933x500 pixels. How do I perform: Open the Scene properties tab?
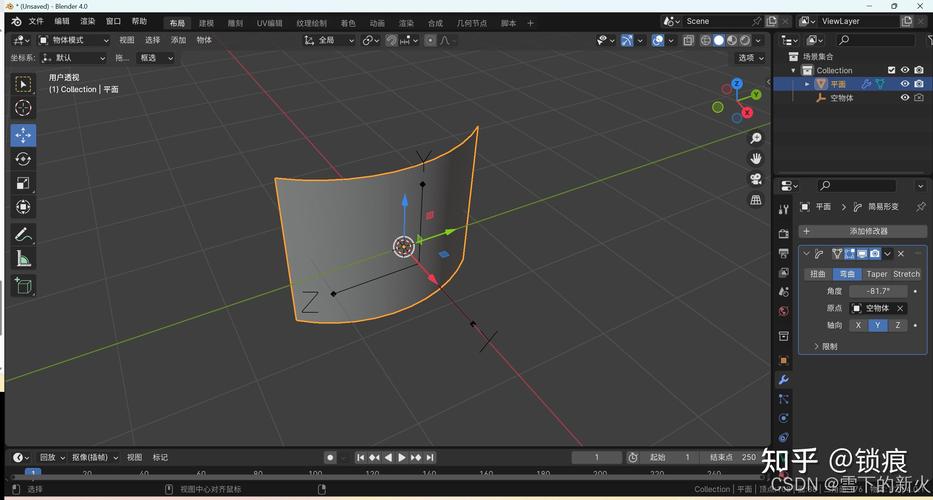tap(784, 292)
